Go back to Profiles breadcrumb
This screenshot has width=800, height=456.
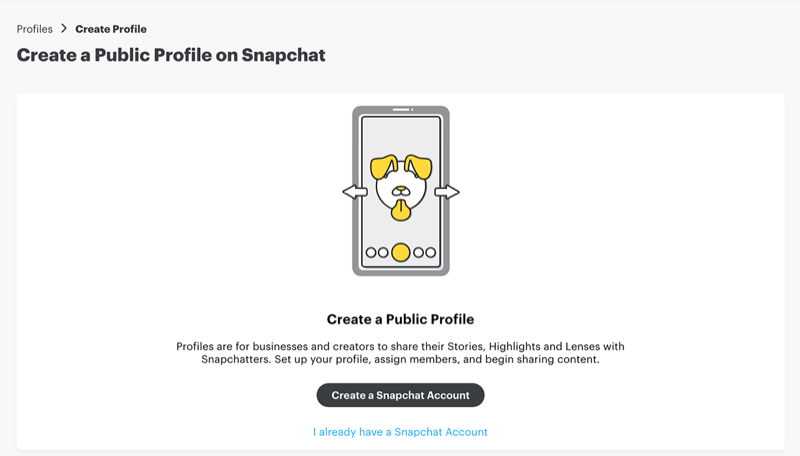point(35,29)
